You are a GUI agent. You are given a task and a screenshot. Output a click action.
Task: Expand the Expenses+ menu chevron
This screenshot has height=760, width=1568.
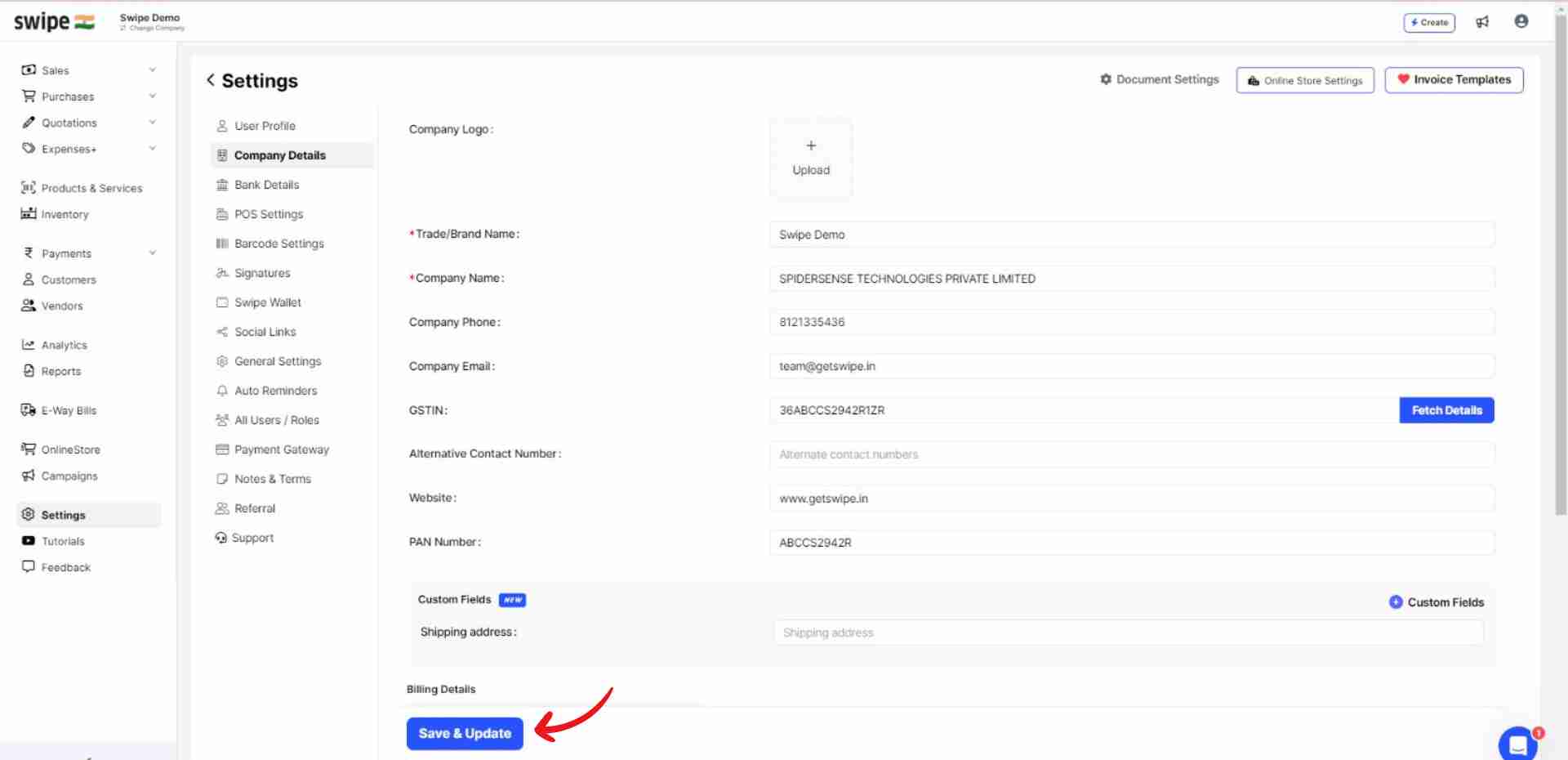tap(153, 149)
